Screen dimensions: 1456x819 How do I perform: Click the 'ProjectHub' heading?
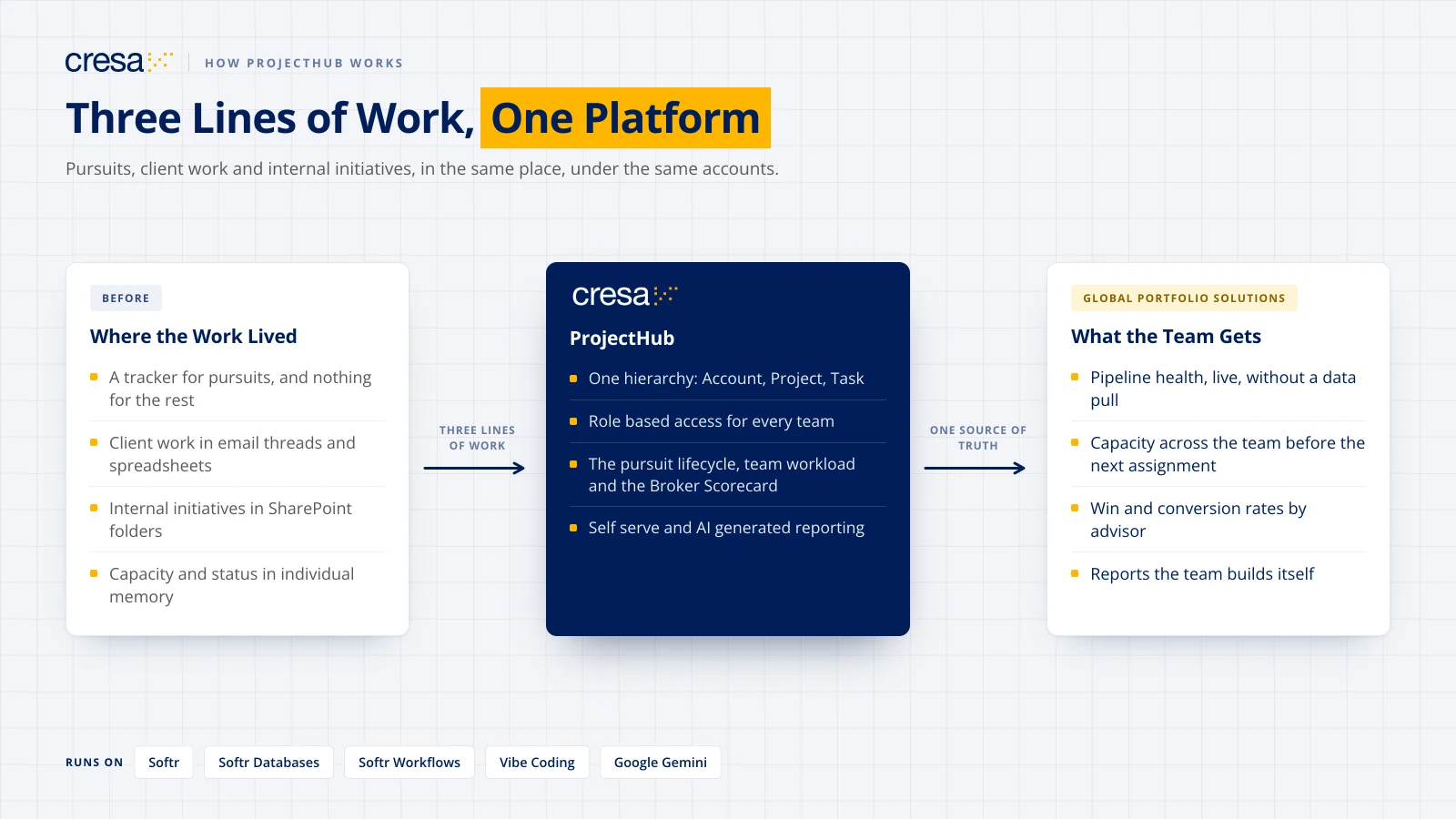point(622,339)
